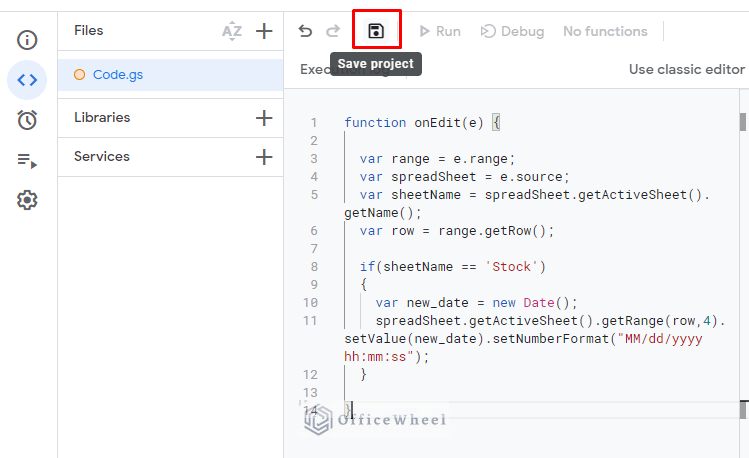Click the 'var row = range.getRow();' line
Image resolution: width=749 pixels, height=458 pixels.
coord(457,231)
